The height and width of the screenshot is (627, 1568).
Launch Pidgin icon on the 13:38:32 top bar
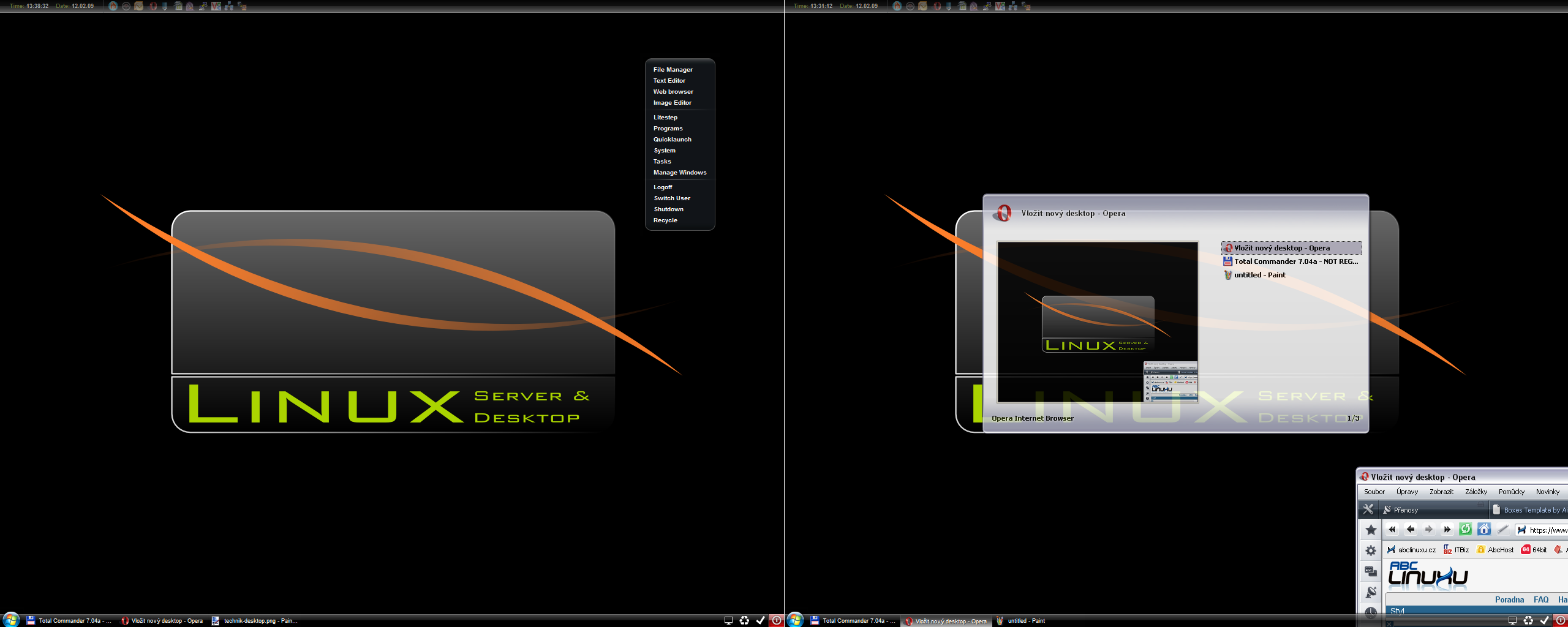click(190, 6)
